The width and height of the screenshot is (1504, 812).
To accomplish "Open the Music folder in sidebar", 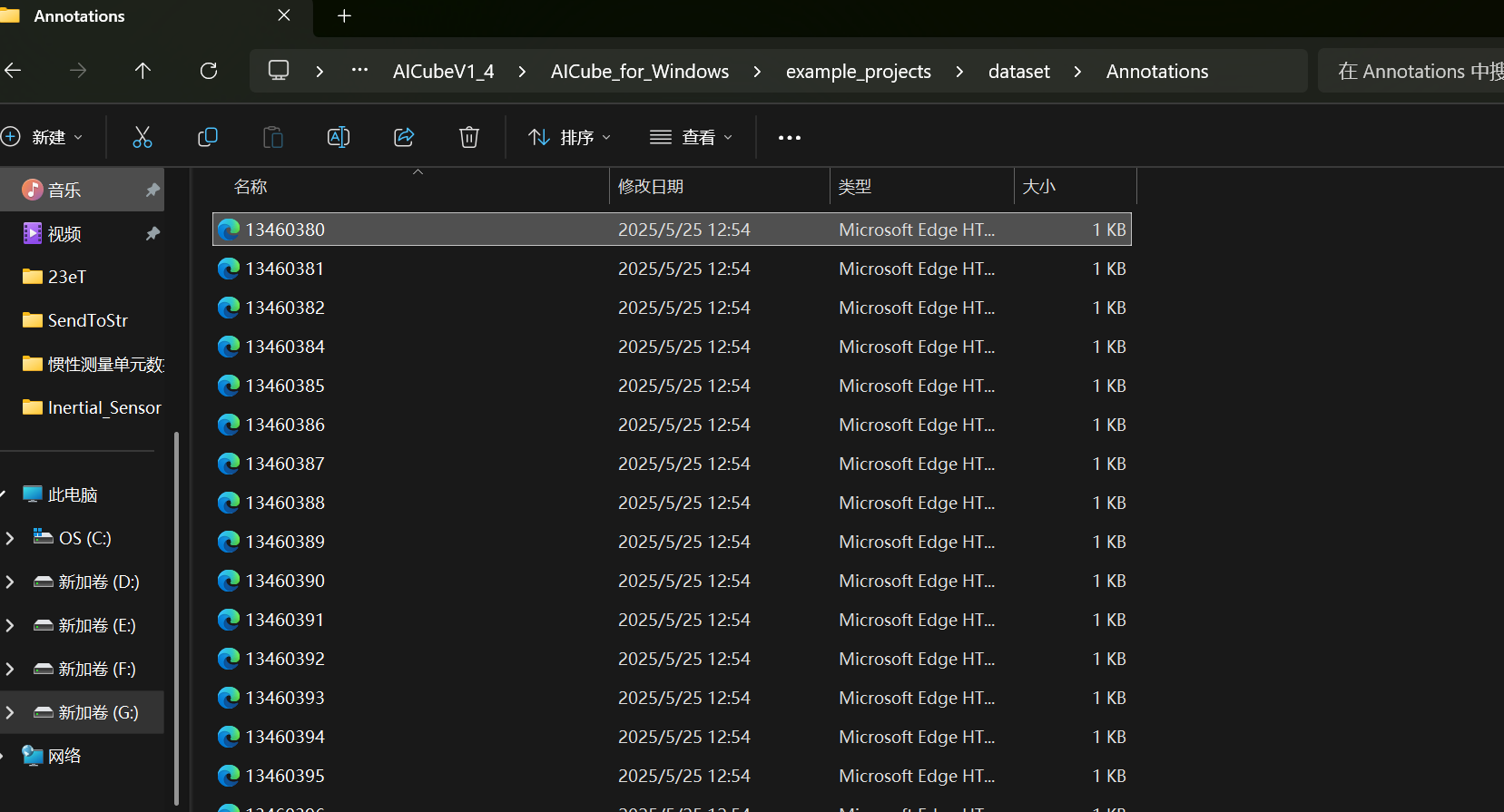I will click(82, 190).
